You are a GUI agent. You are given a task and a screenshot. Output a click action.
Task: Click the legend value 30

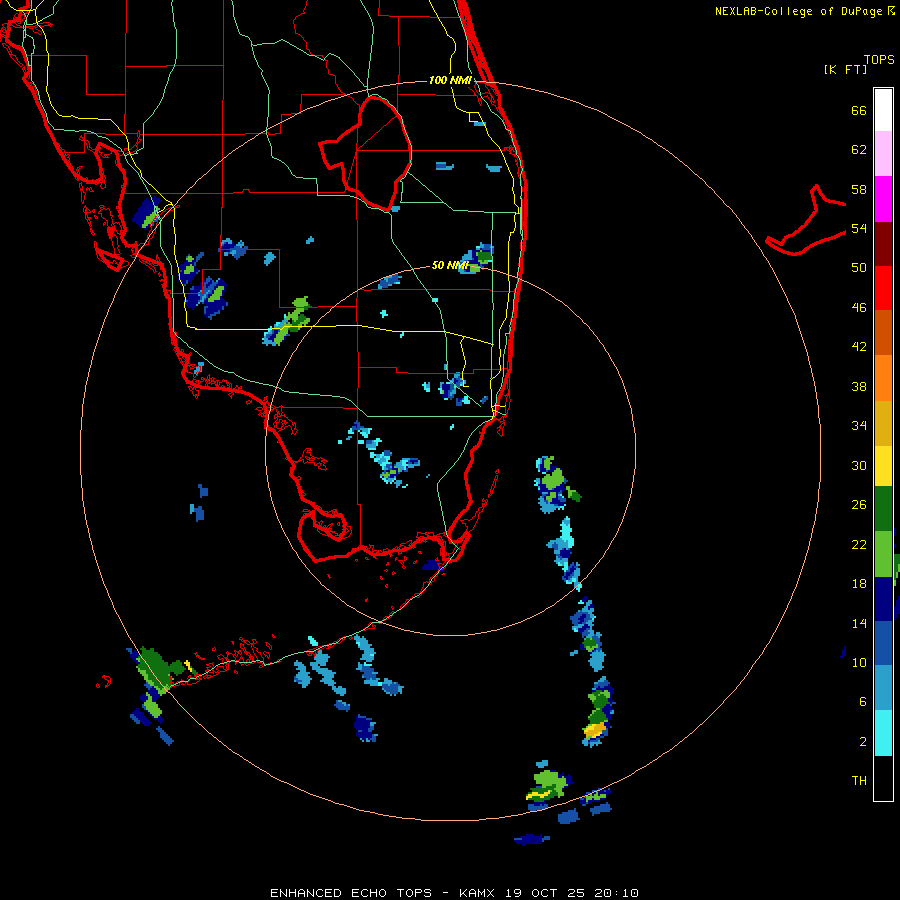(859, 465)
